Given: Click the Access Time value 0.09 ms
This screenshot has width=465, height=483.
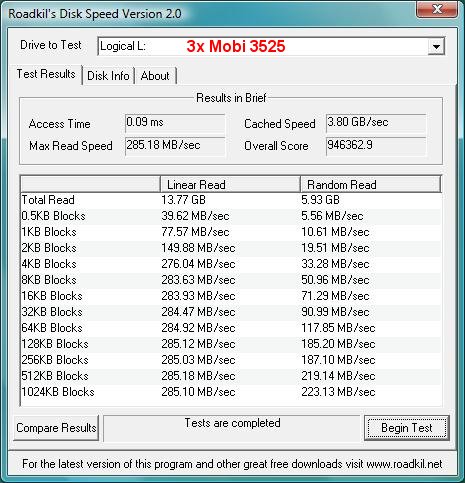Looking at the screenshot, I should [x=175, y=123].
